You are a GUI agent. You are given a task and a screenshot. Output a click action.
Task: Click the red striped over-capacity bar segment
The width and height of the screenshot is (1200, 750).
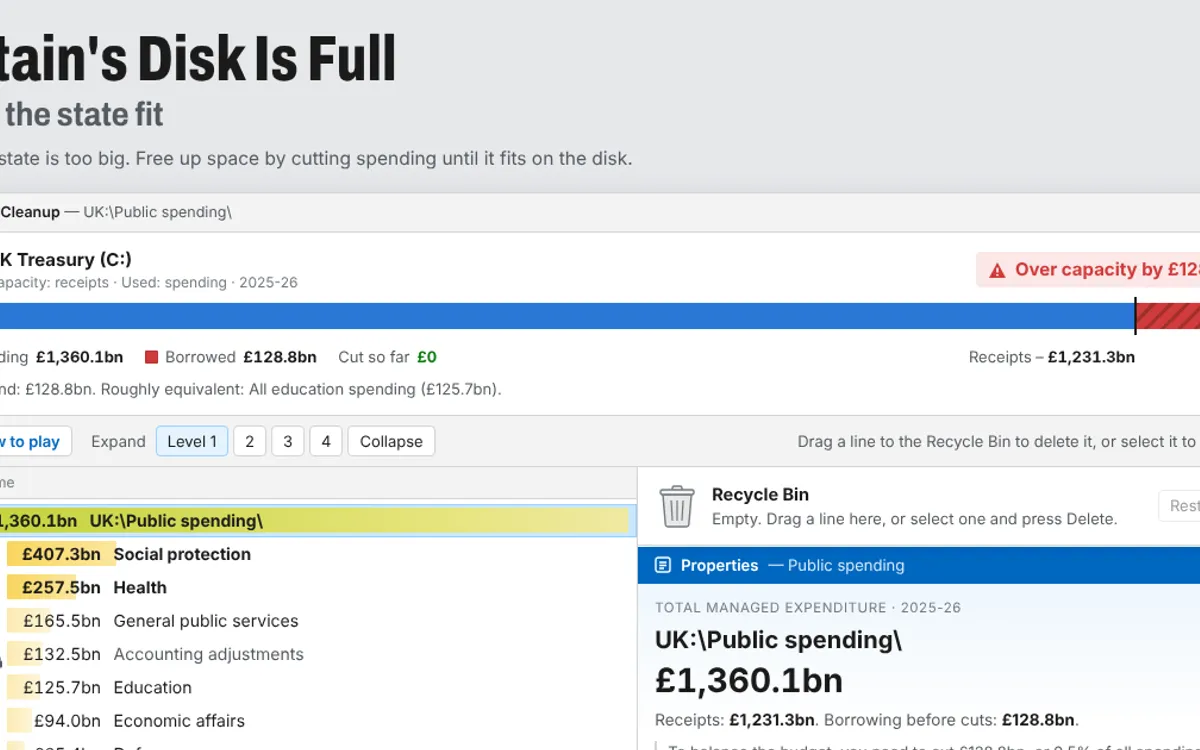pos(1168,316)
